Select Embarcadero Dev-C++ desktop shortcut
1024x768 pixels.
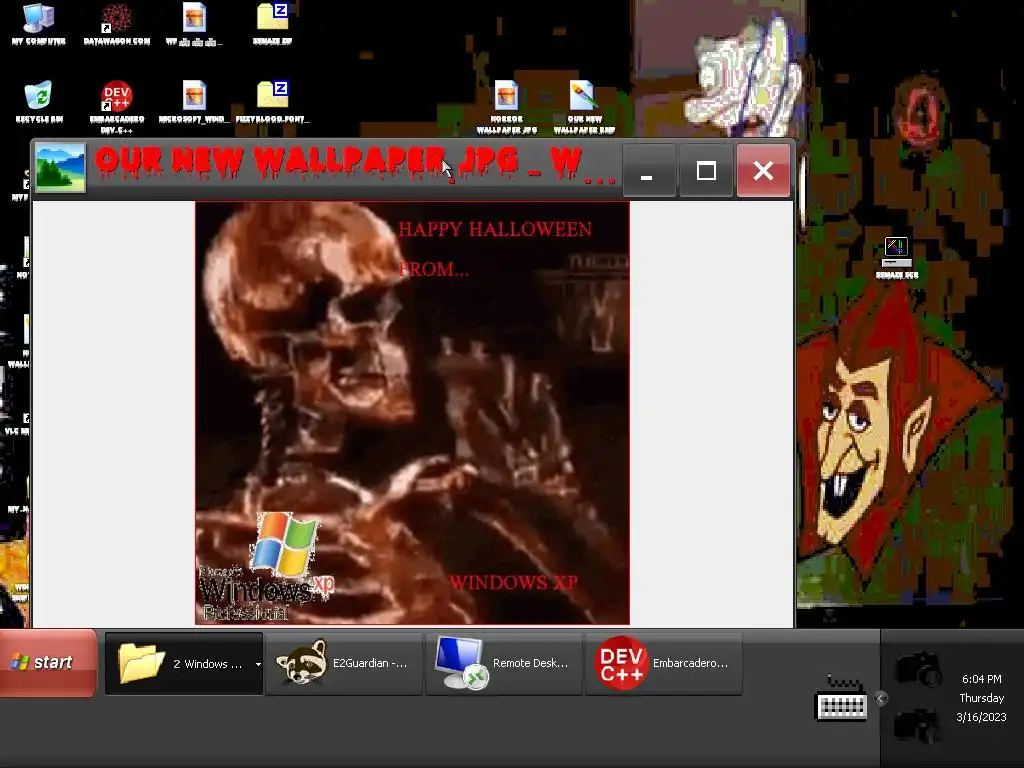[117, 107]
